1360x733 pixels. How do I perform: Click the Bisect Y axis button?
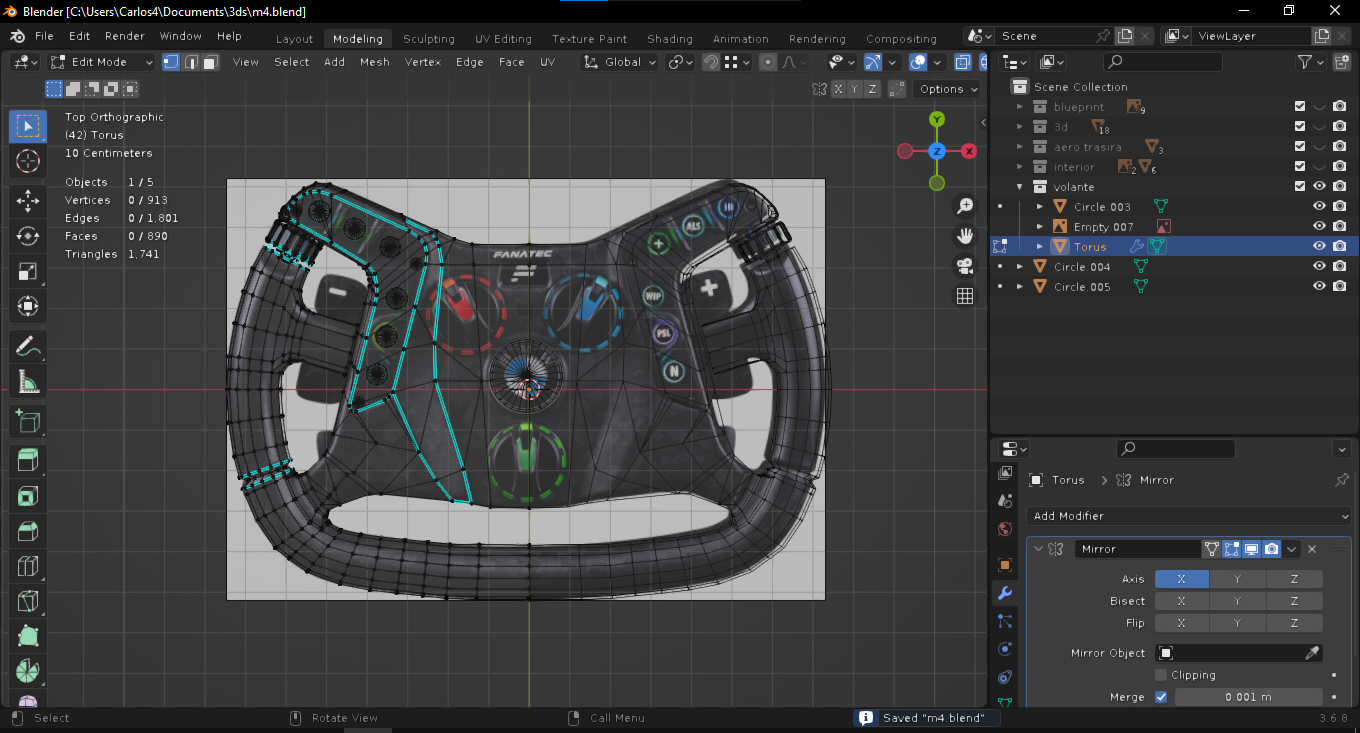click(1237, 601)
